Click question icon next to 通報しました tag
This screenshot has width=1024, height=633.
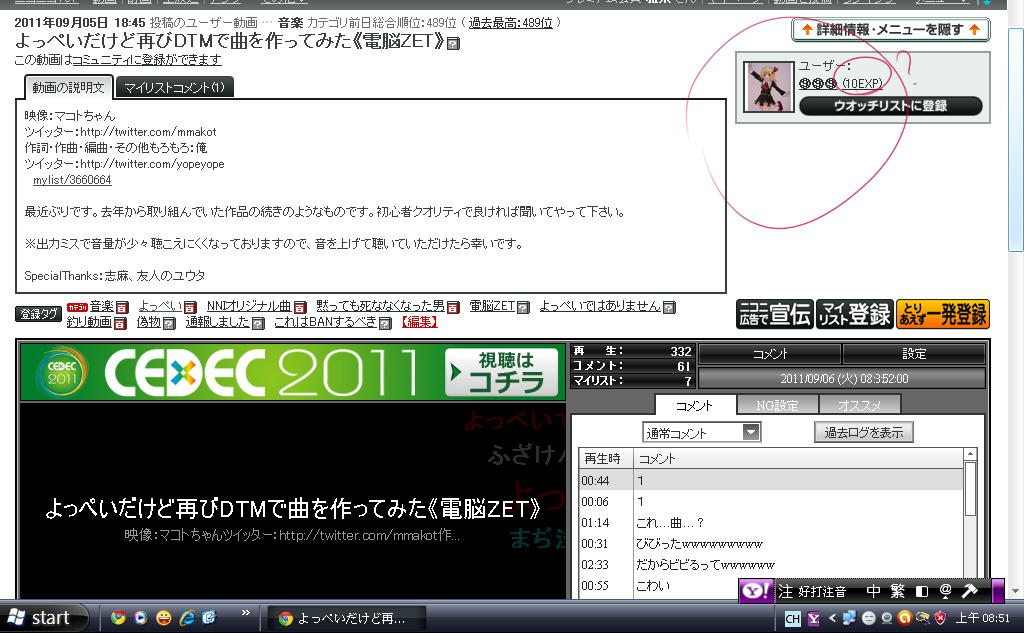pos(258,323)
